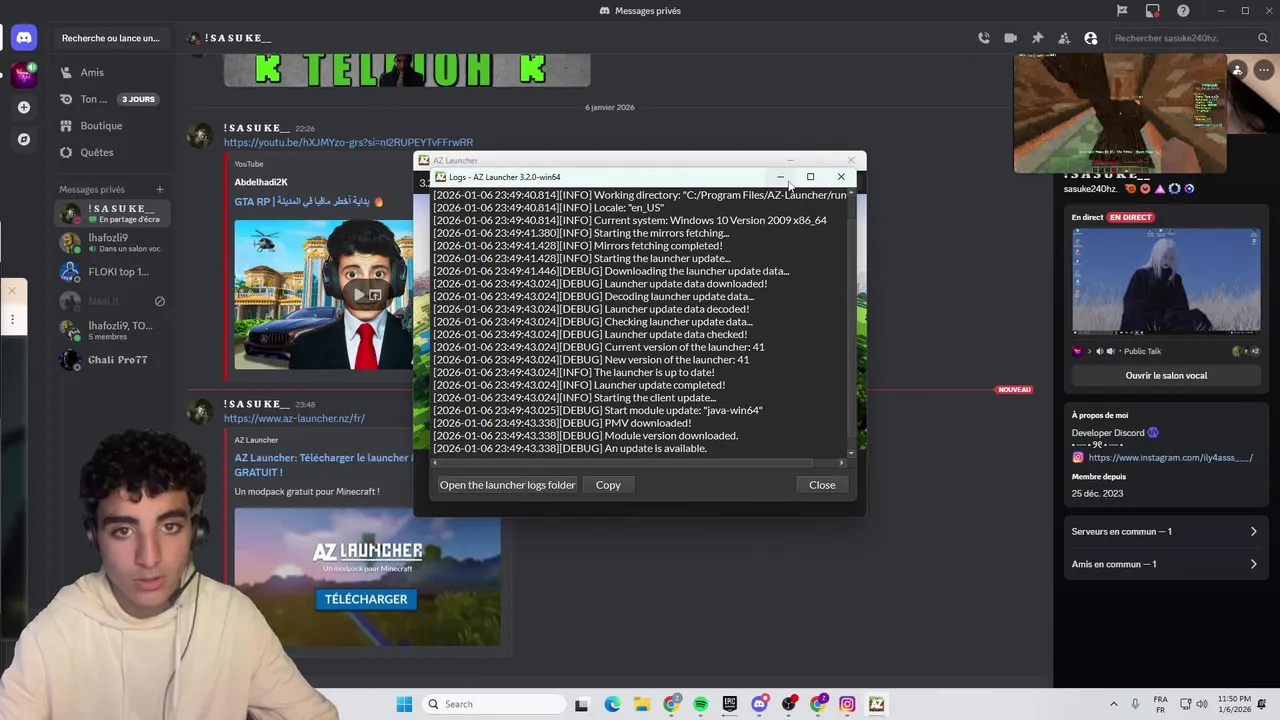
Task: Open the profile more options button
Action: [1263, 70]
